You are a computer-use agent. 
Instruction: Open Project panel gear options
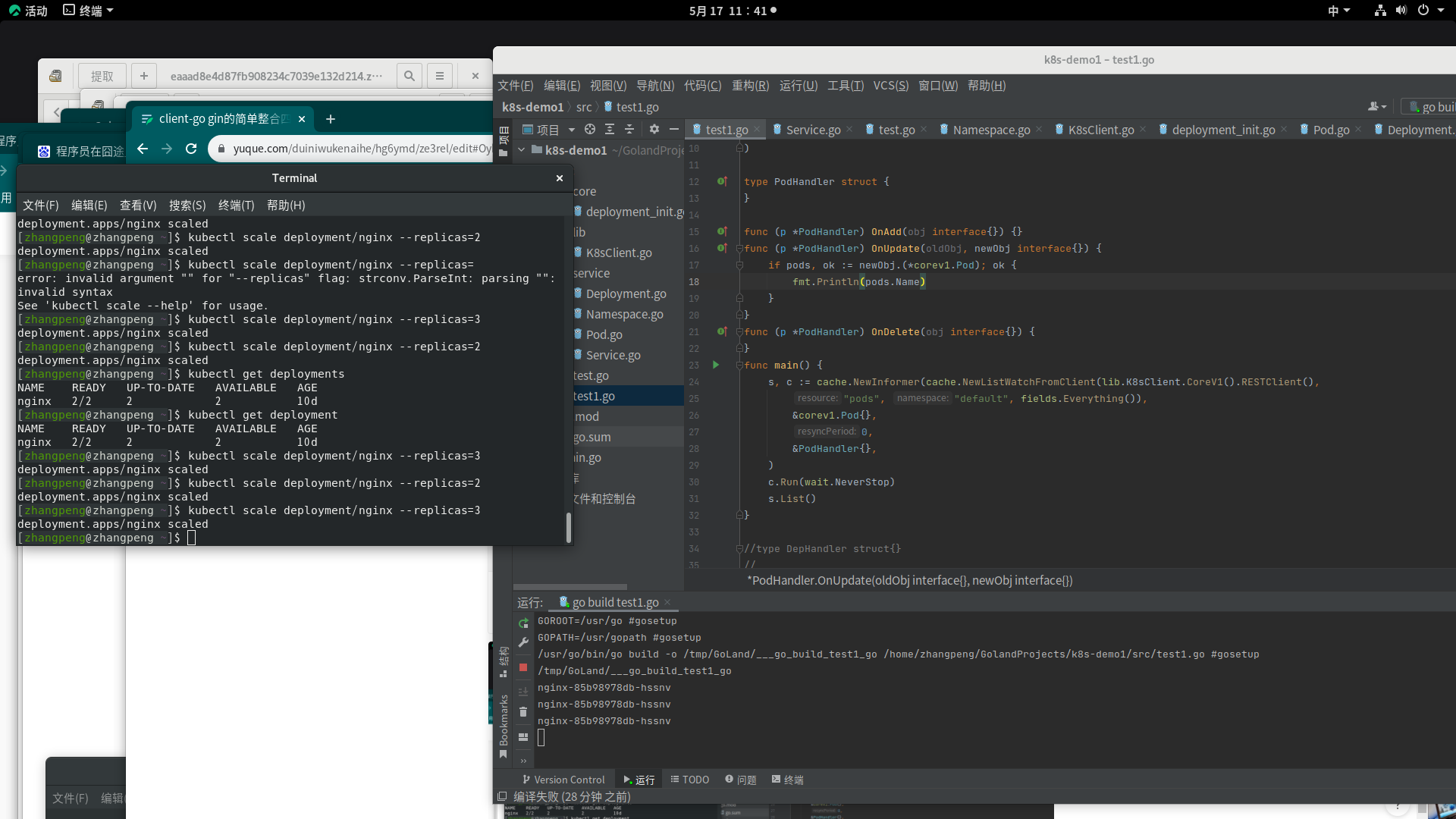click(654, 130)
